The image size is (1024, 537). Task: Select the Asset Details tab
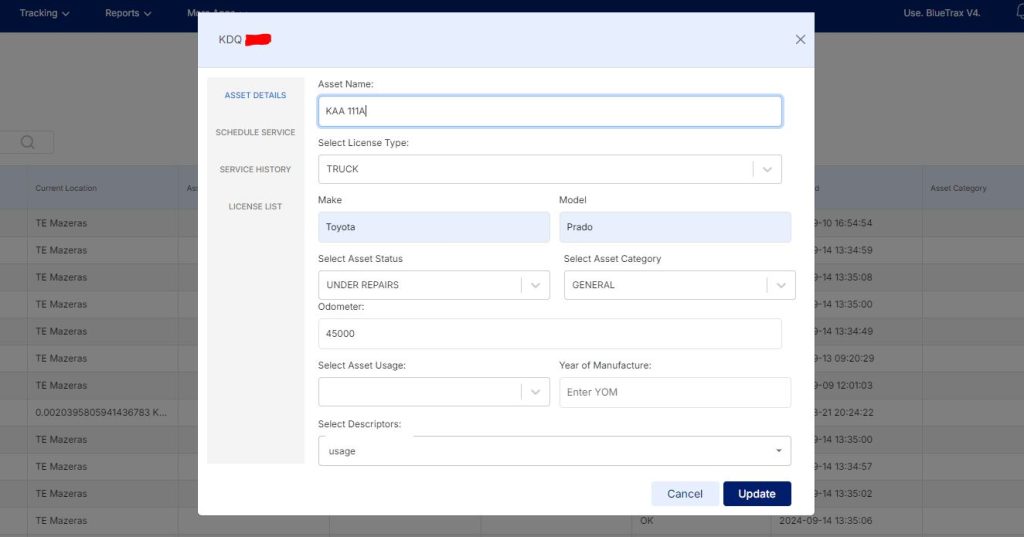click(255, 96)
